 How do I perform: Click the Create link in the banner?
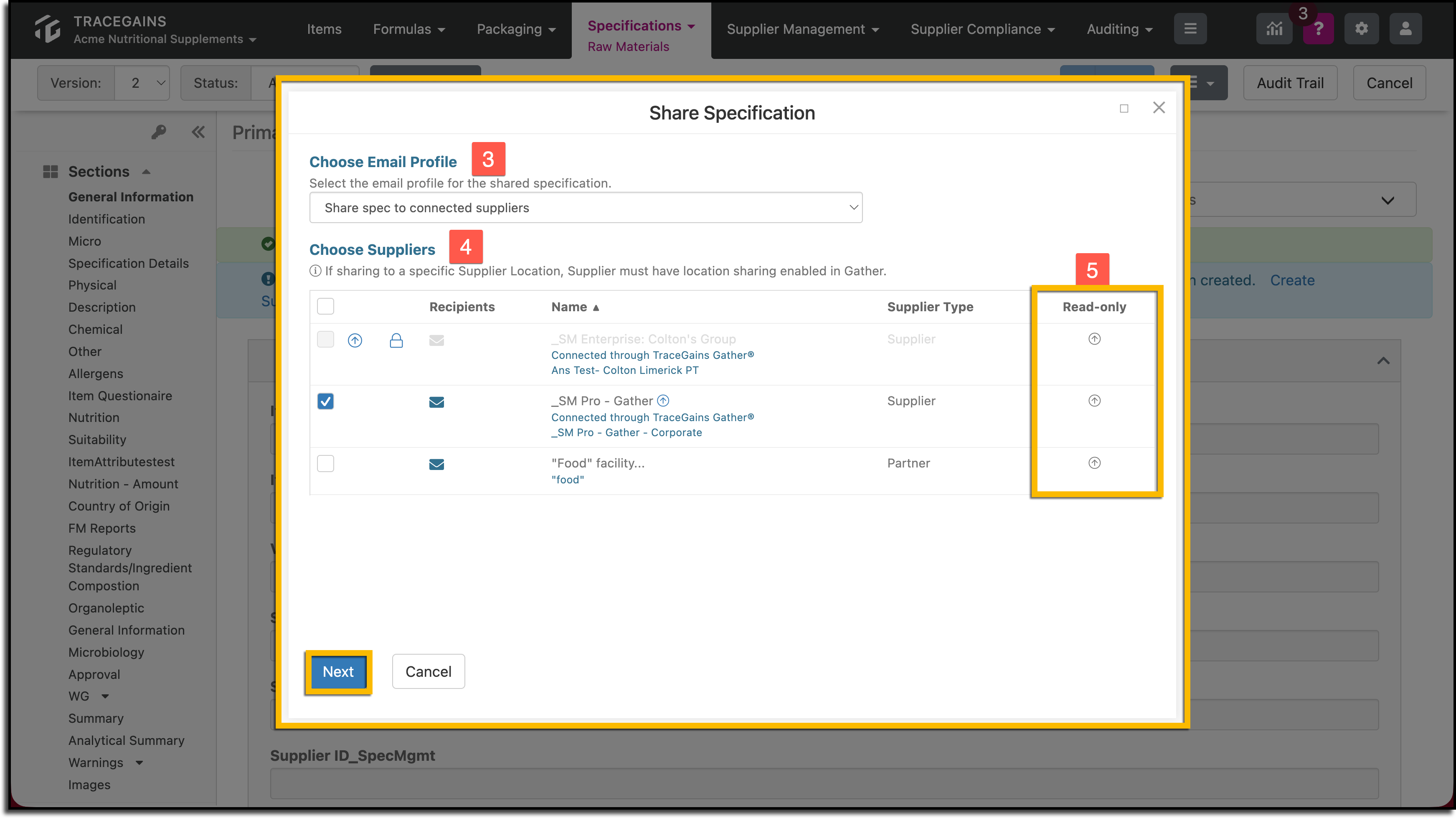[x=1292, y=280]
